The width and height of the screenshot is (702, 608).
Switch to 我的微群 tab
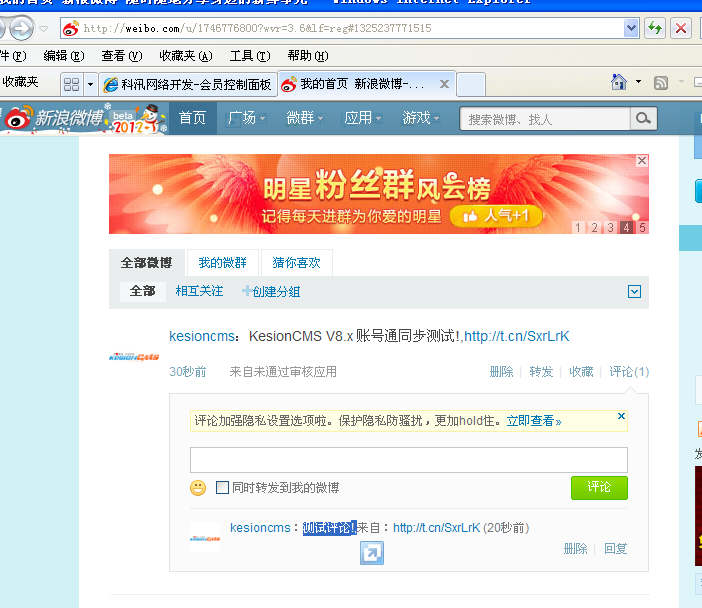tap(222, 263)
